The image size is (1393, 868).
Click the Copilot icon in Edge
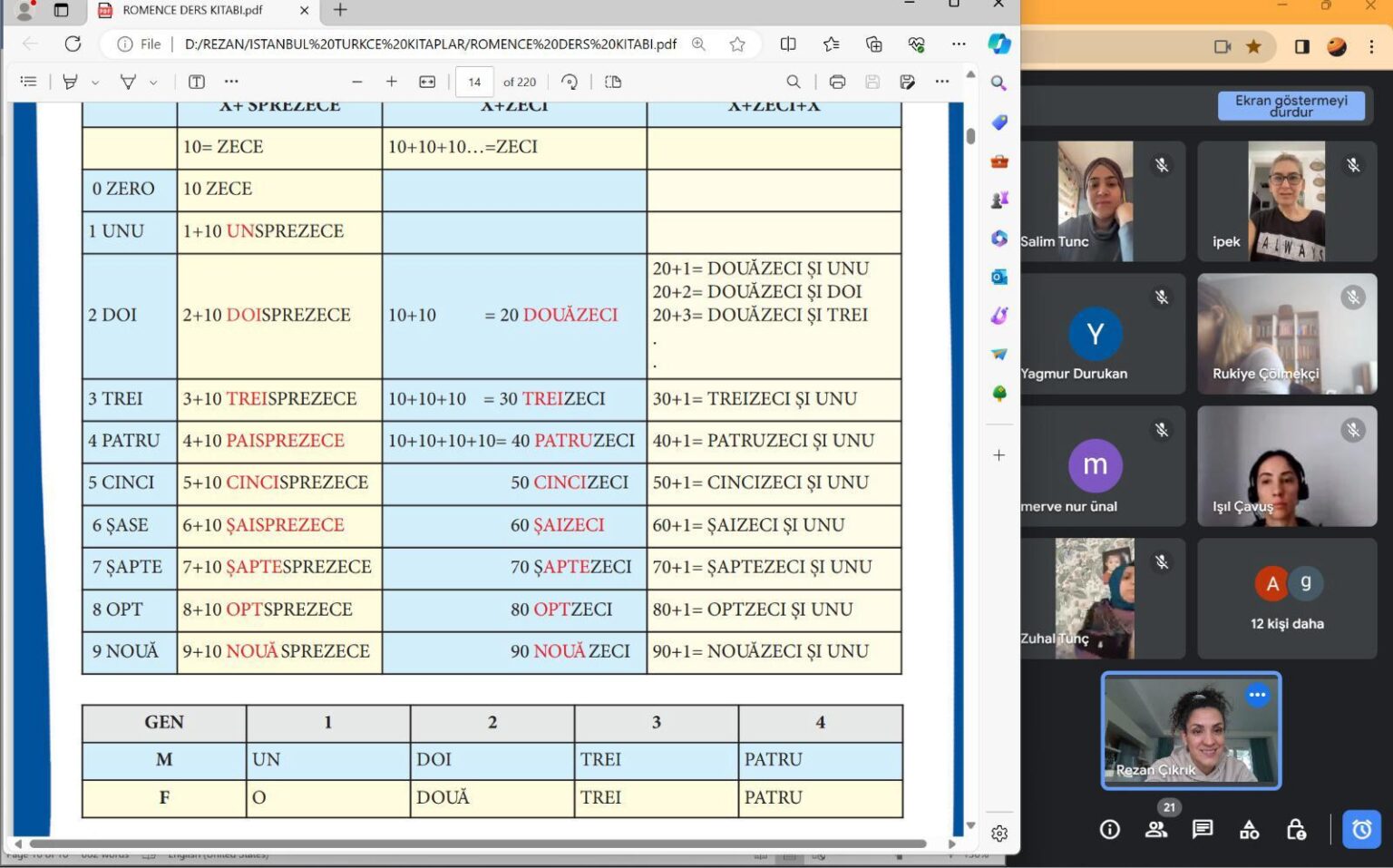pyautogui.click(x=998, y=44)
